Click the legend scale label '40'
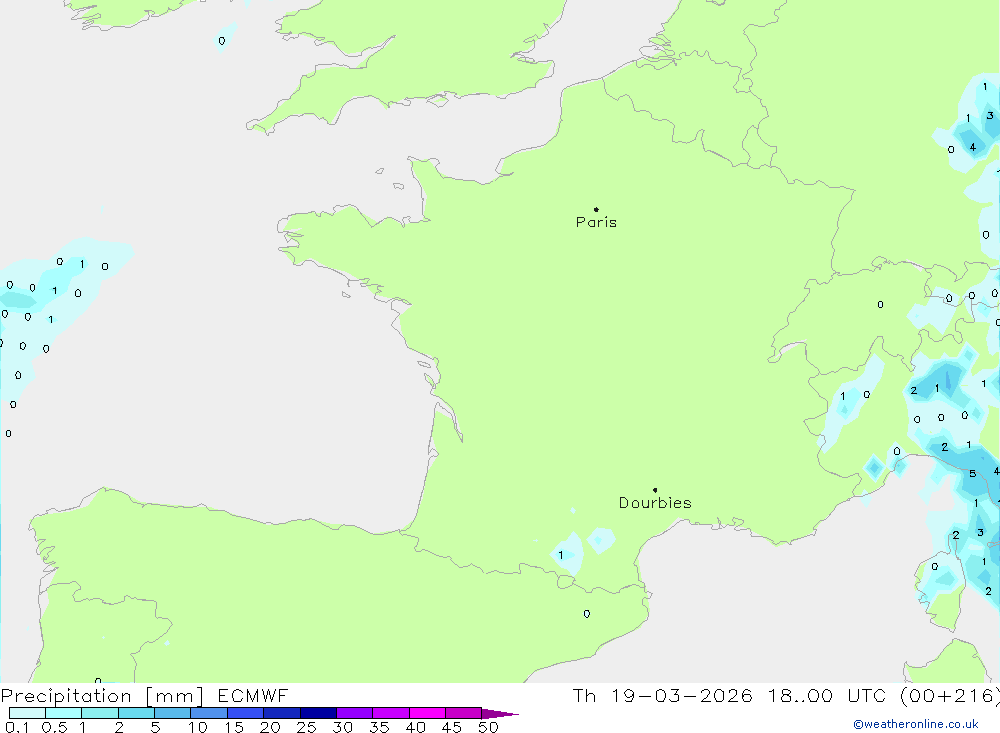1000x733 pixels. pos(415,727)
